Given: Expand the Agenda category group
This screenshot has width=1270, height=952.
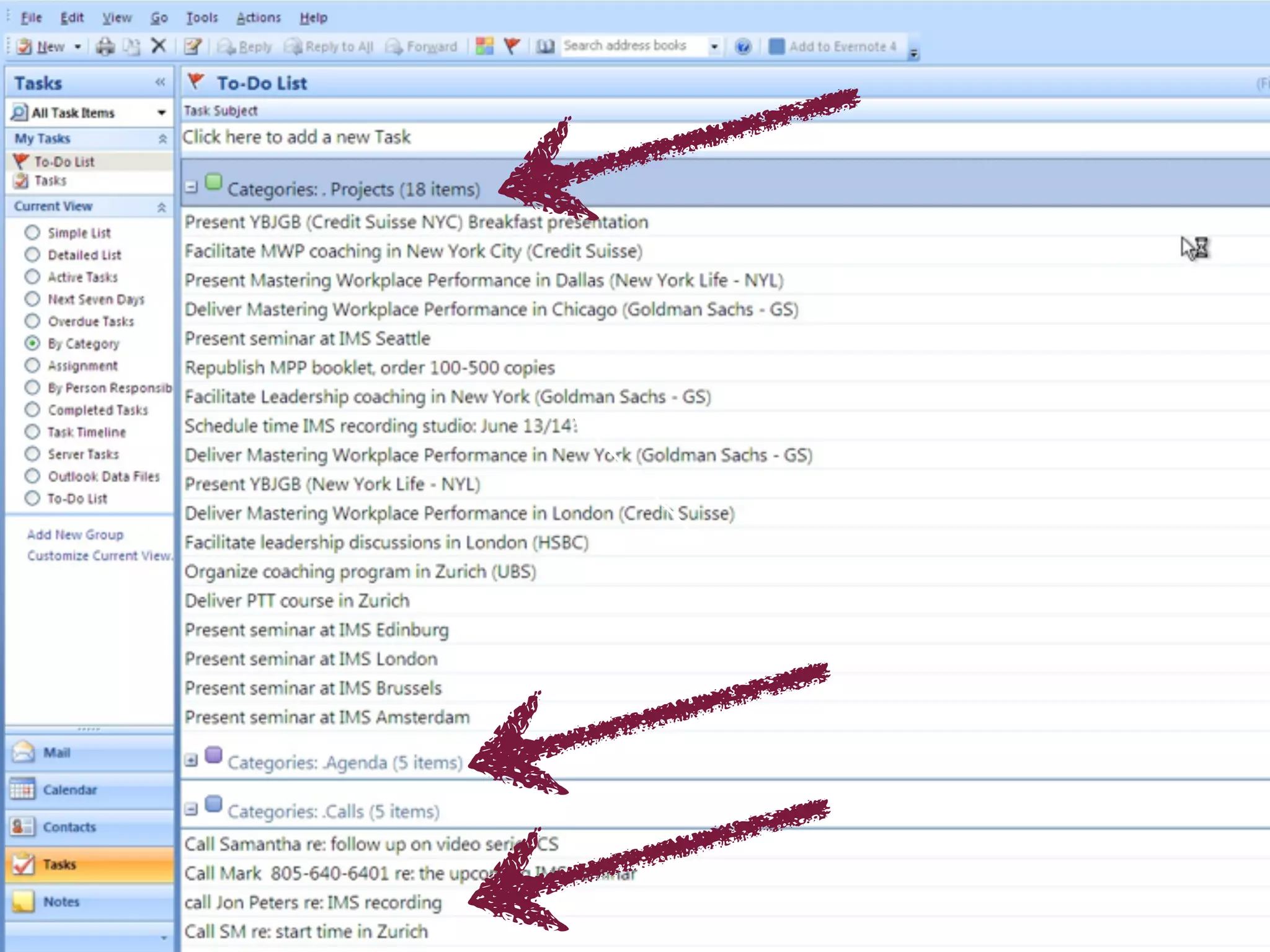Looking at the screenshot, I should (192, 760).
